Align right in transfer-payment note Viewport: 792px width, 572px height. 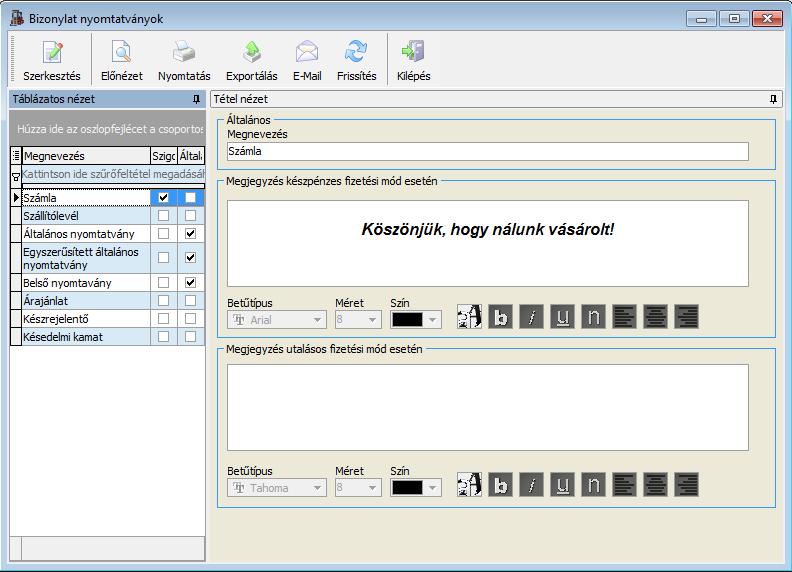point(686,485)
